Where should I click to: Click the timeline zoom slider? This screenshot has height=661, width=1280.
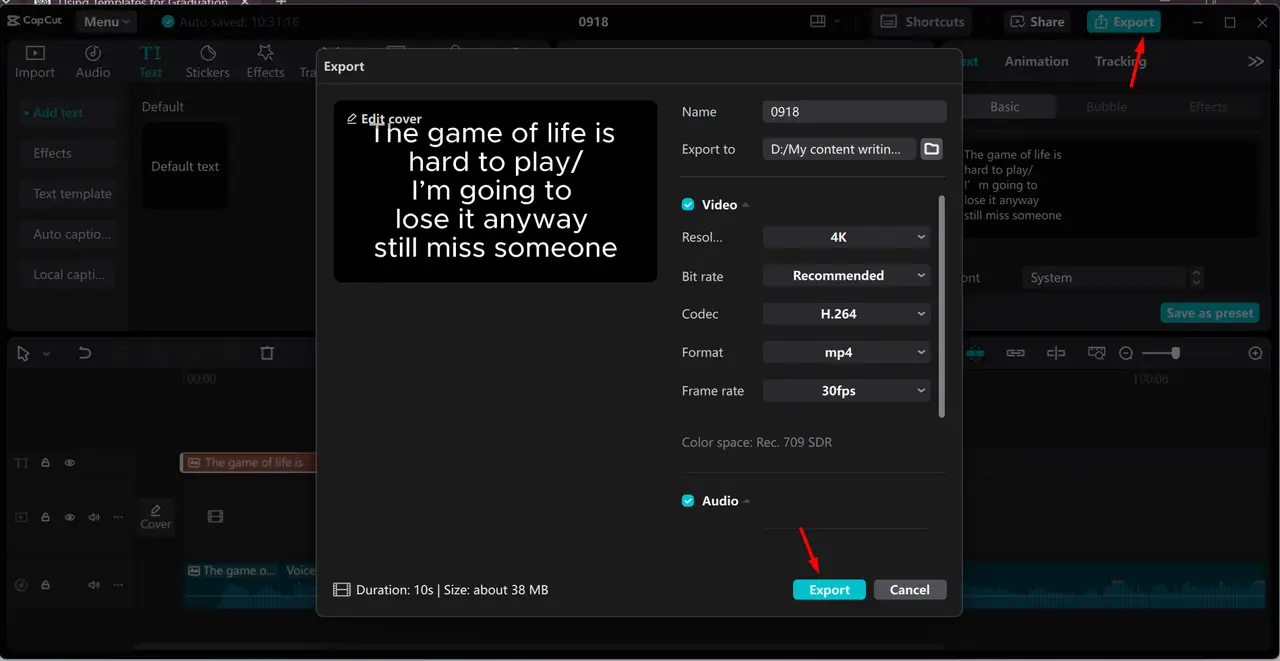point(1161,353)
